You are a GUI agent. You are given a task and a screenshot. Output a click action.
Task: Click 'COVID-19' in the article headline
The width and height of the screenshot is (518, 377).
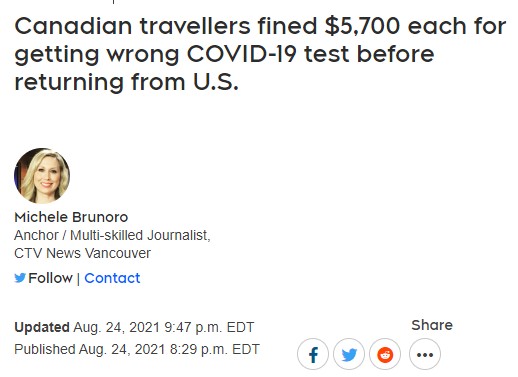pyautogui.click(x=242, y=54)
